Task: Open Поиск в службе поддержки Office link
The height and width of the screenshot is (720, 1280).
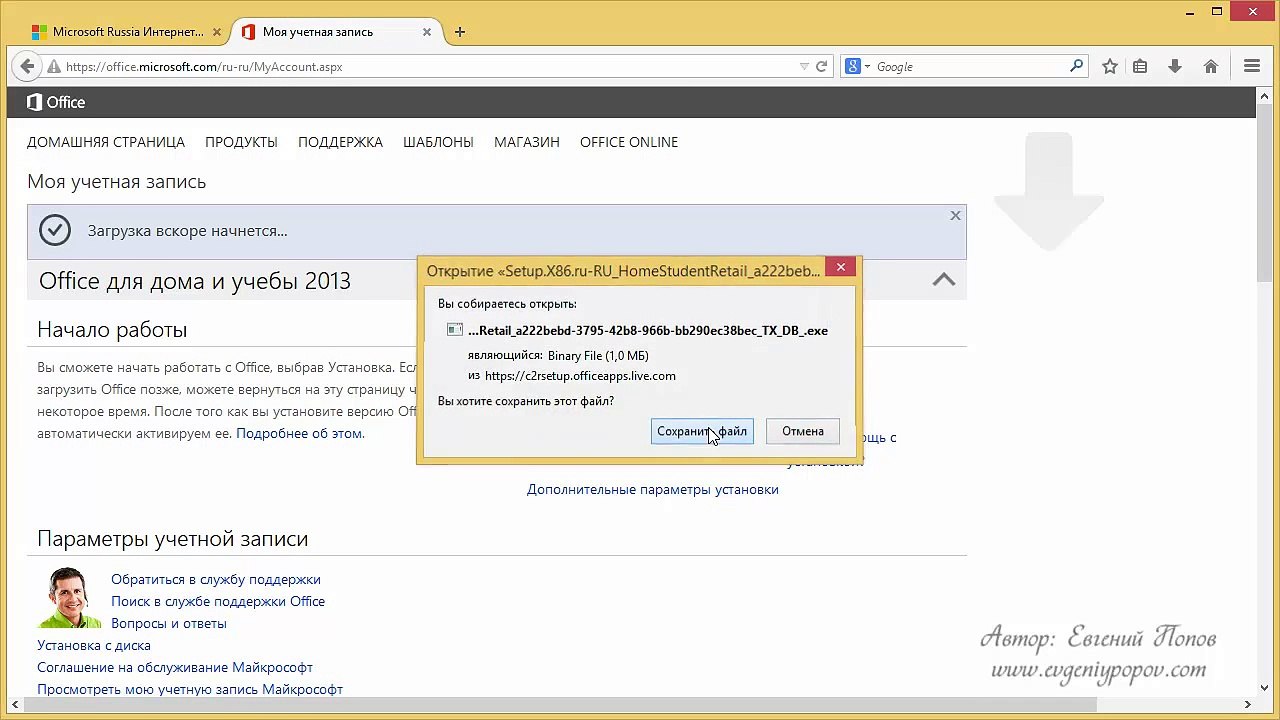Action: 218,601
